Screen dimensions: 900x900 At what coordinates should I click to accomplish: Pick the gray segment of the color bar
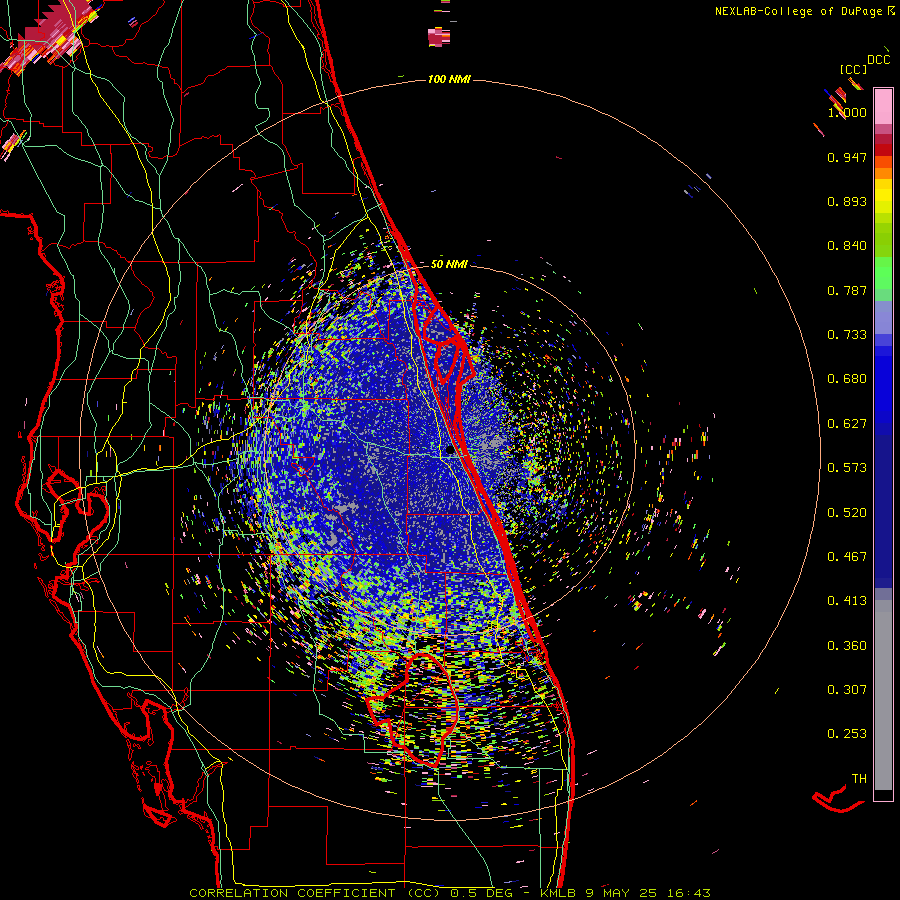click(883, 695)
